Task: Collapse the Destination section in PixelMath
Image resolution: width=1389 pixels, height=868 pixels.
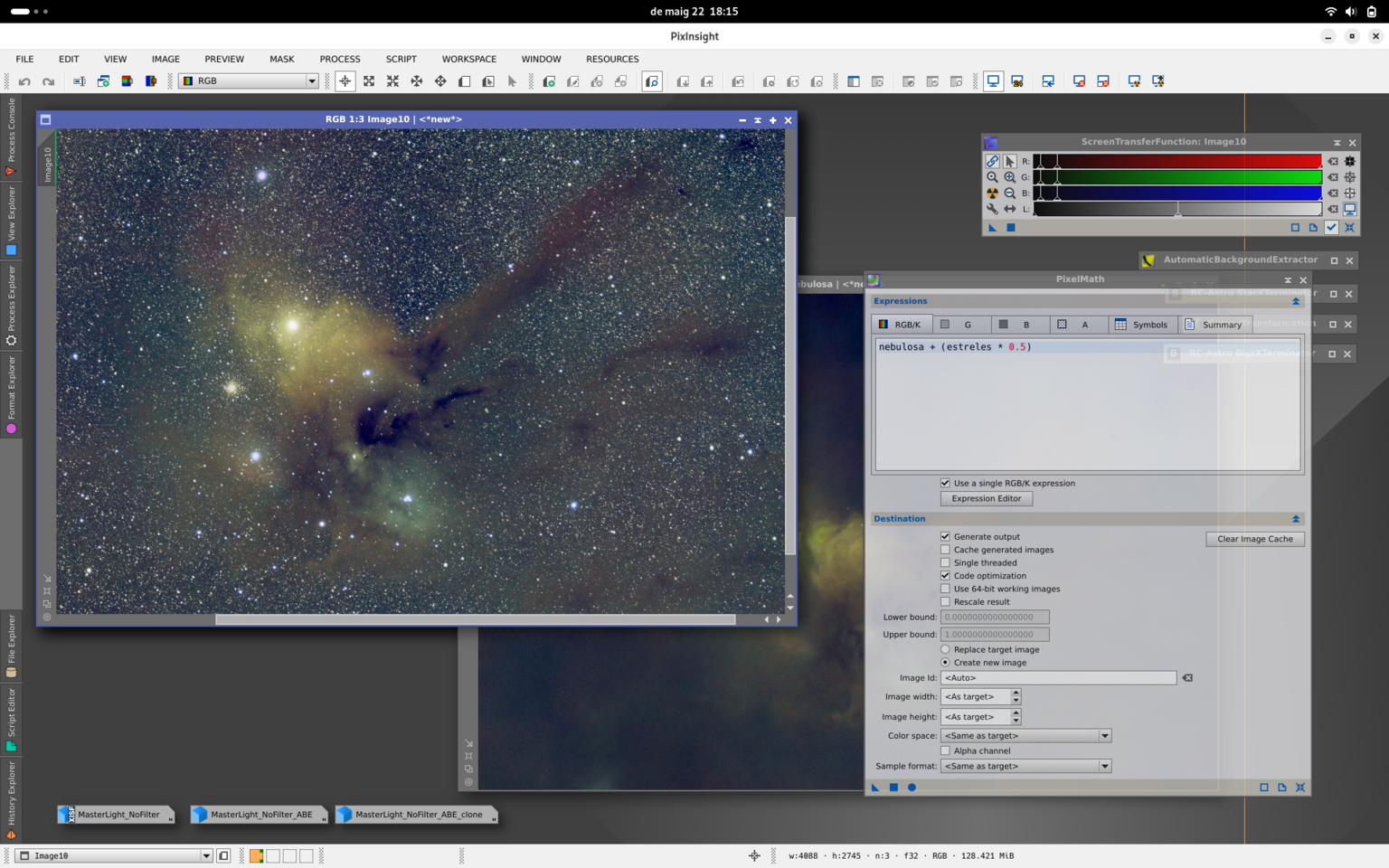Action: pos(1295,519)
